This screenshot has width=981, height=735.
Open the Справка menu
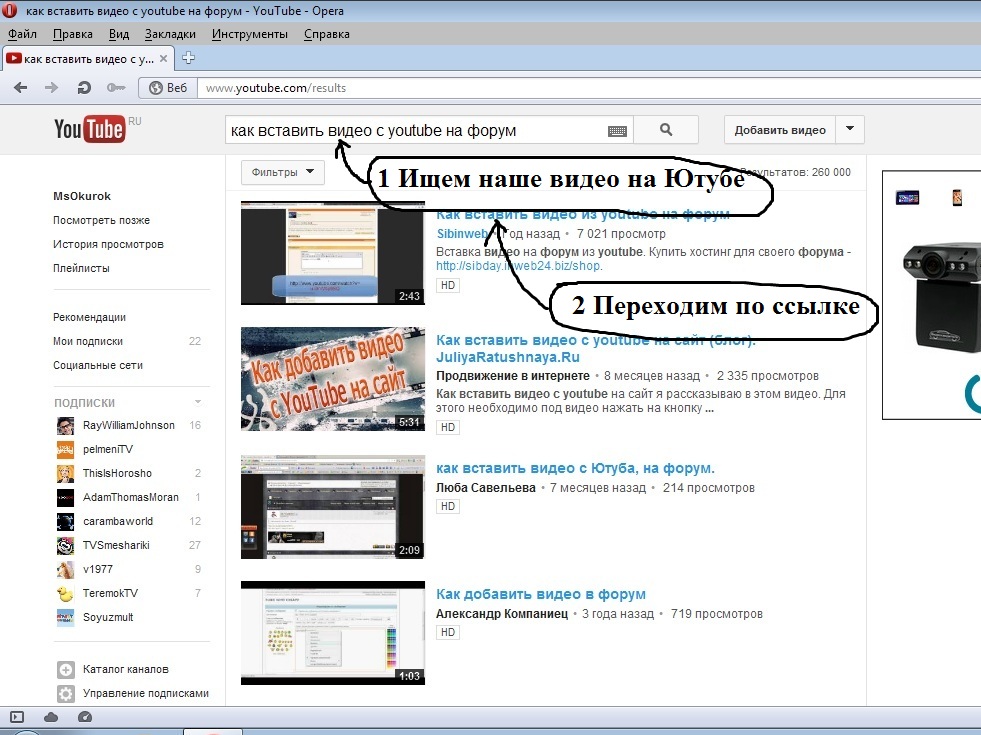coord(327,34)
